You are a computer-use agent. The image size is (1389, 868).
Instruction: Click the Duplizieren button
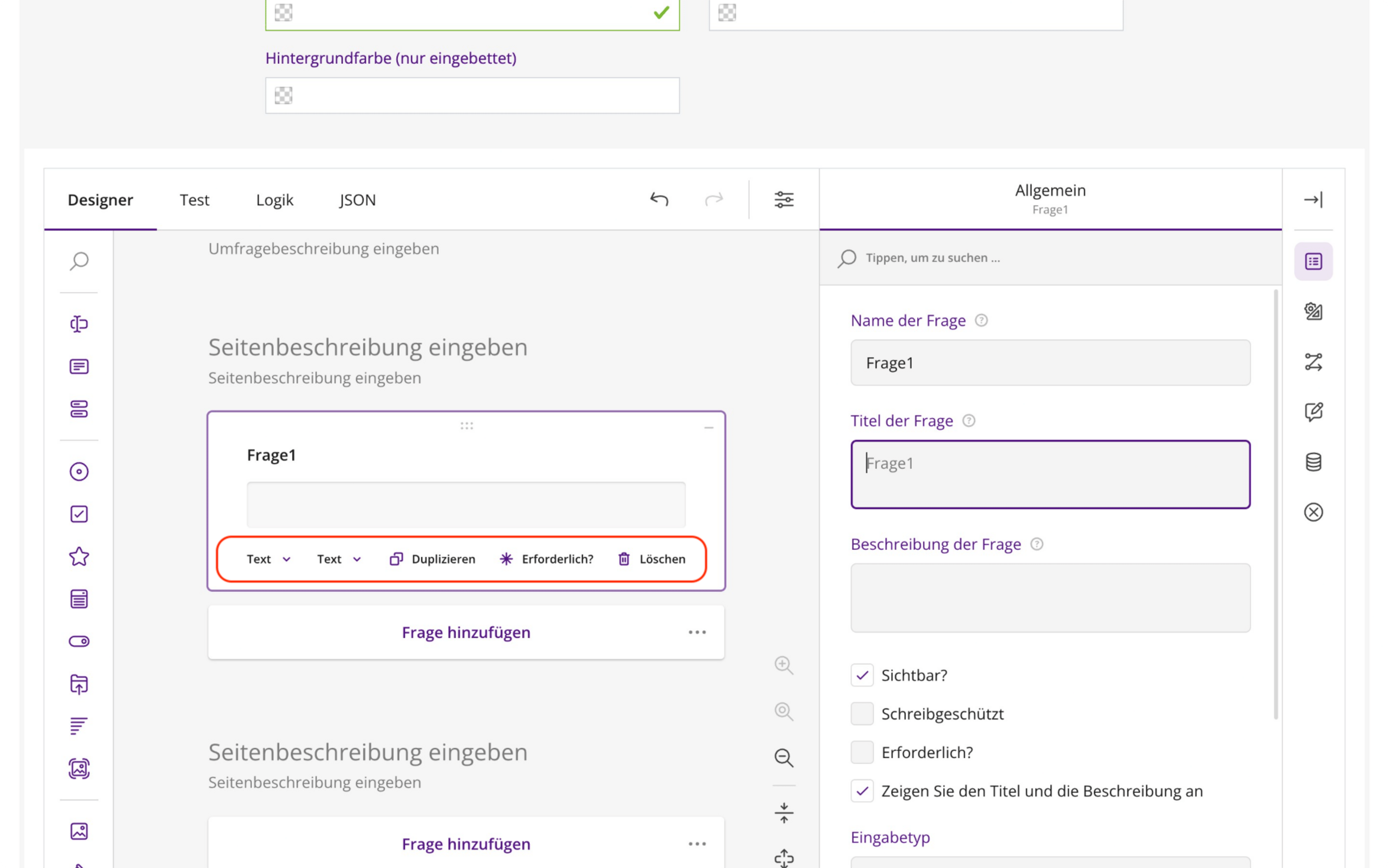(x=432, y=559)
